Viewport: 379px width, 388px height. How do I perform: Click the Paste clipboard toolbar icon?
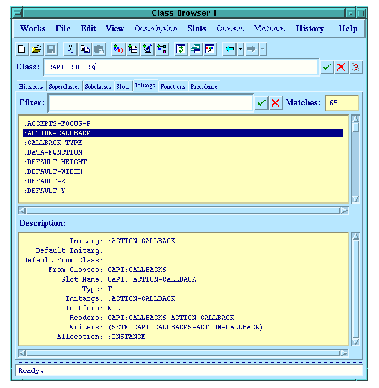(99, 49)
